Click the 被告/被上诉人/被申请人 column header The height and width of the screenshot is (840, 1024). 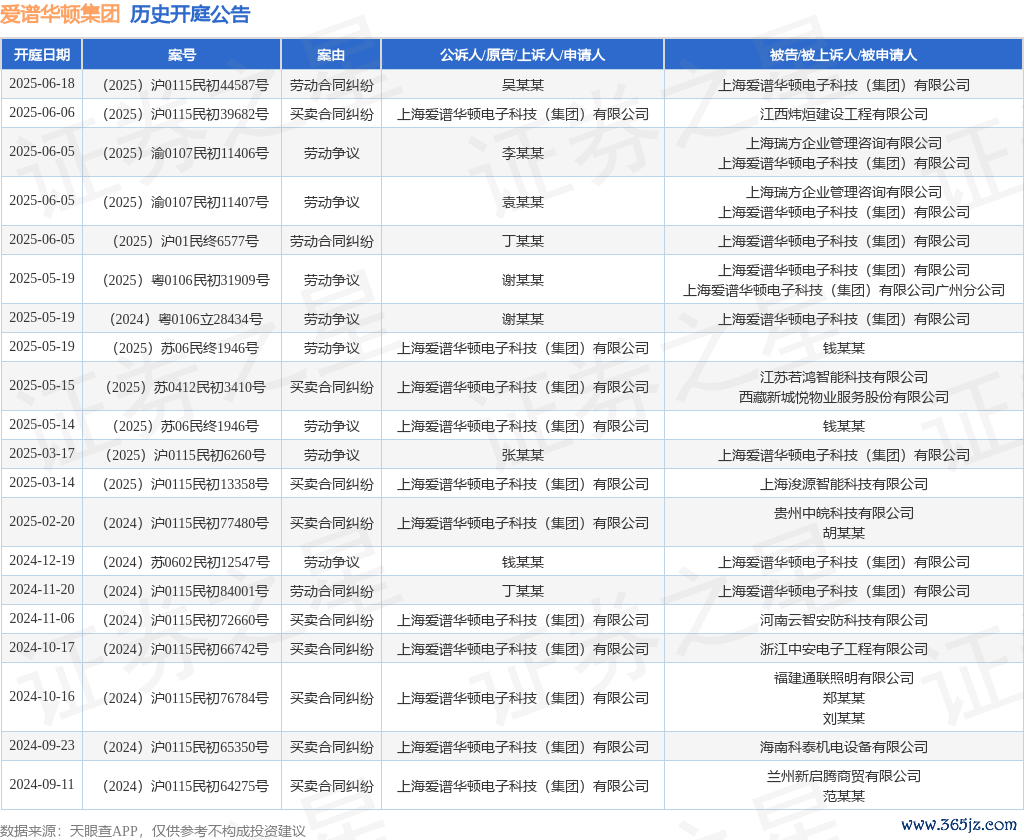tap(844, 55)
